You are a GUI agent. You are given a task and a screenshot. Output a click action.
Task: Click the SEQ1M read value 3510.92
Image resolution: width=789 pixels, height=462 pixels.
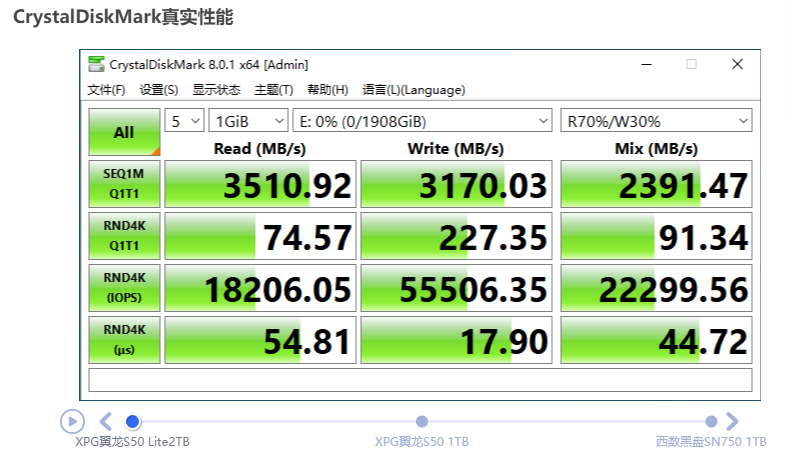(x=260, y=184)
